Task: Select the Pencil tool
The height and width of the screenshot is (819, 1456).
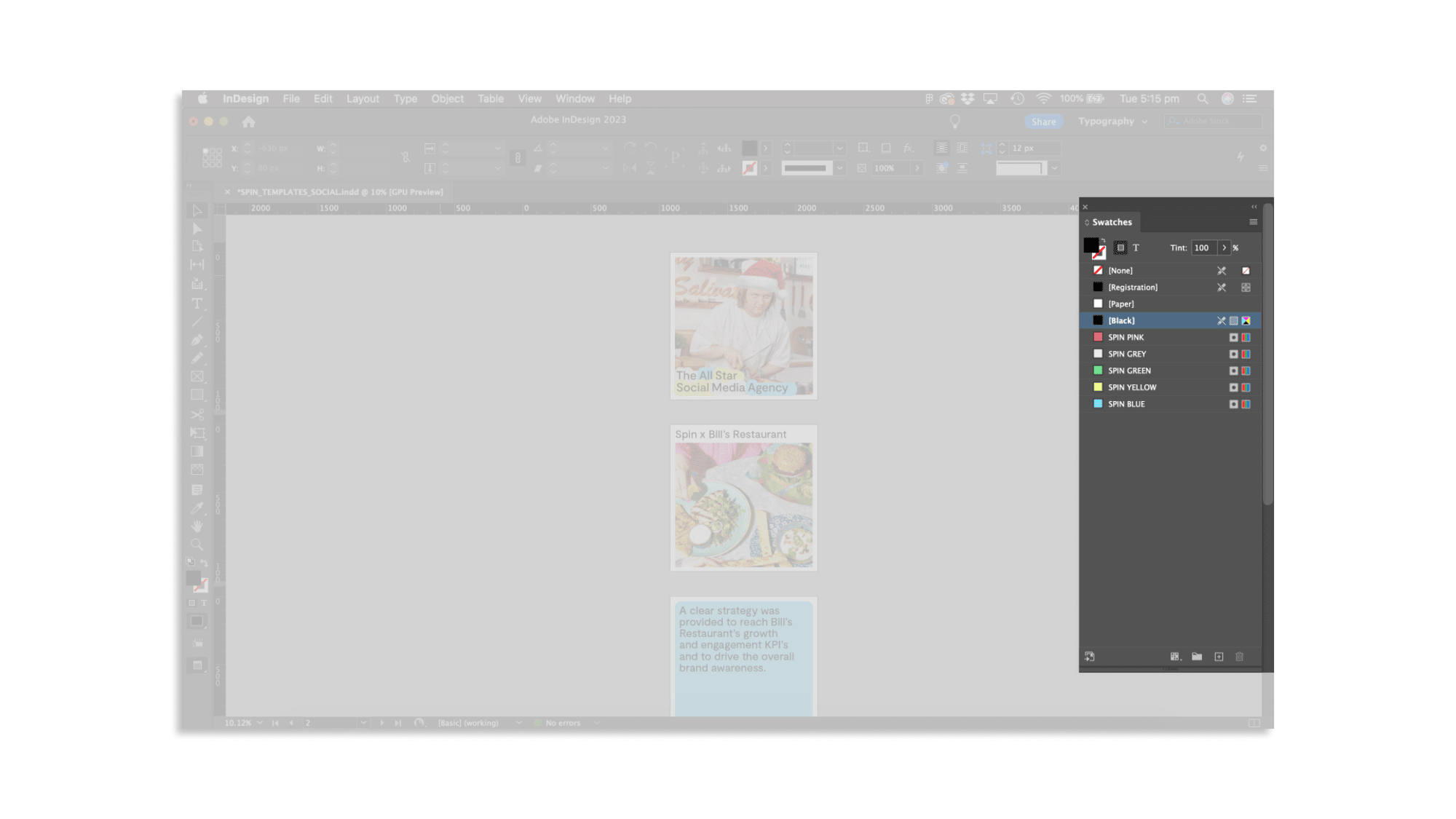Action: coord(197,358)
